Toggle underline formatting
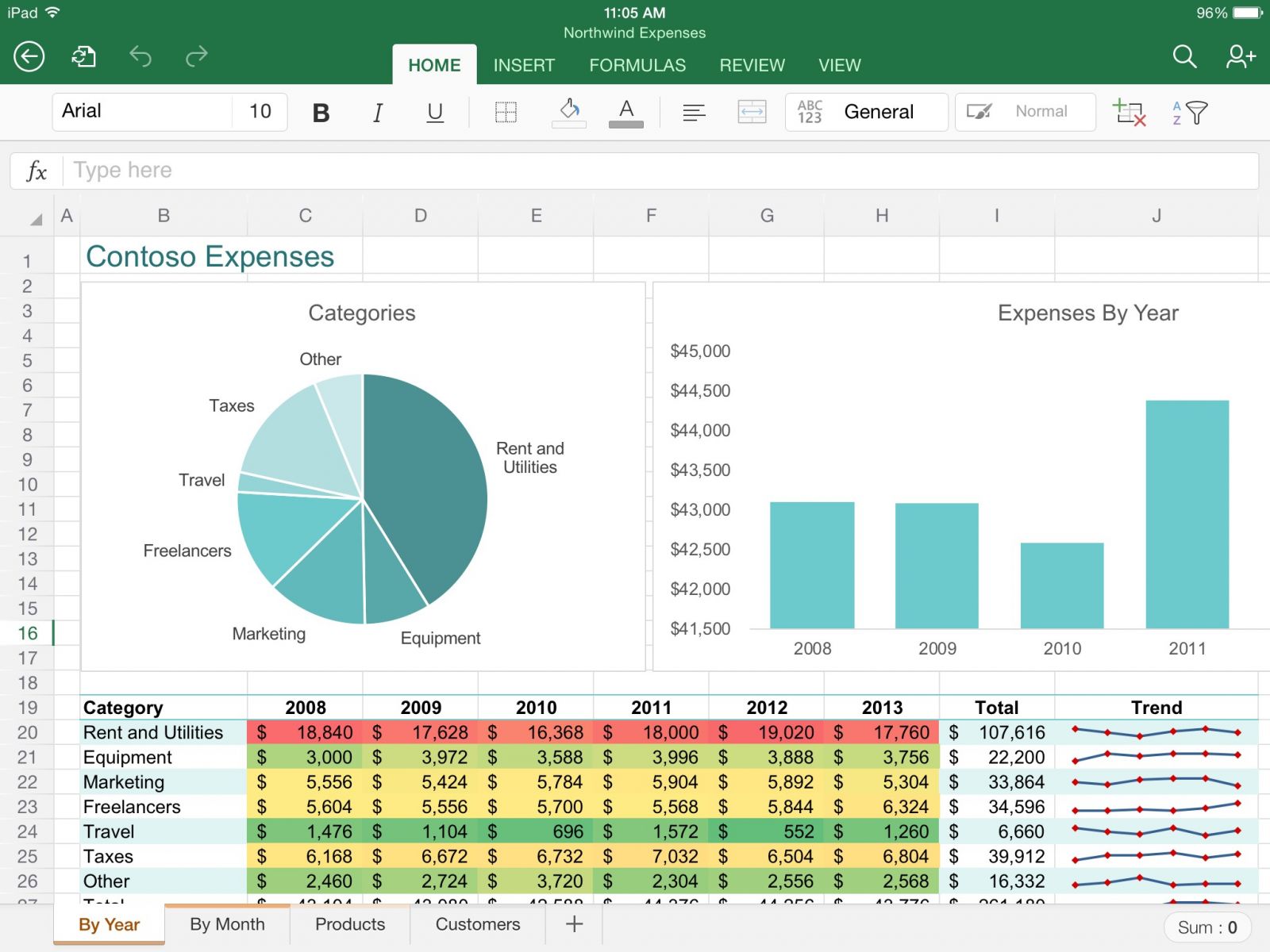The height and width of the screenshot is (952, 1270). pyautogui.click(x=435, y=113)
